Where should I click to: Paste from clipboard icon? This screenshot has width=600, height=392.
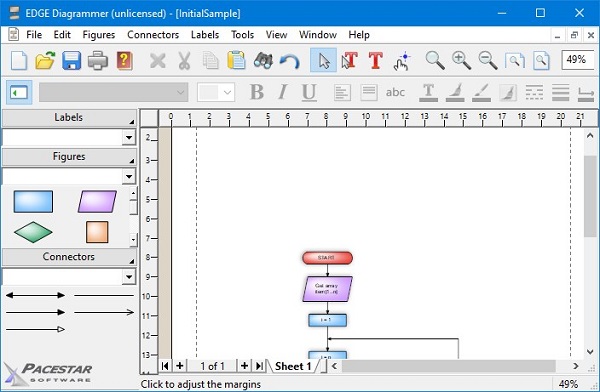pyautogui.click(x=236, y=60)
